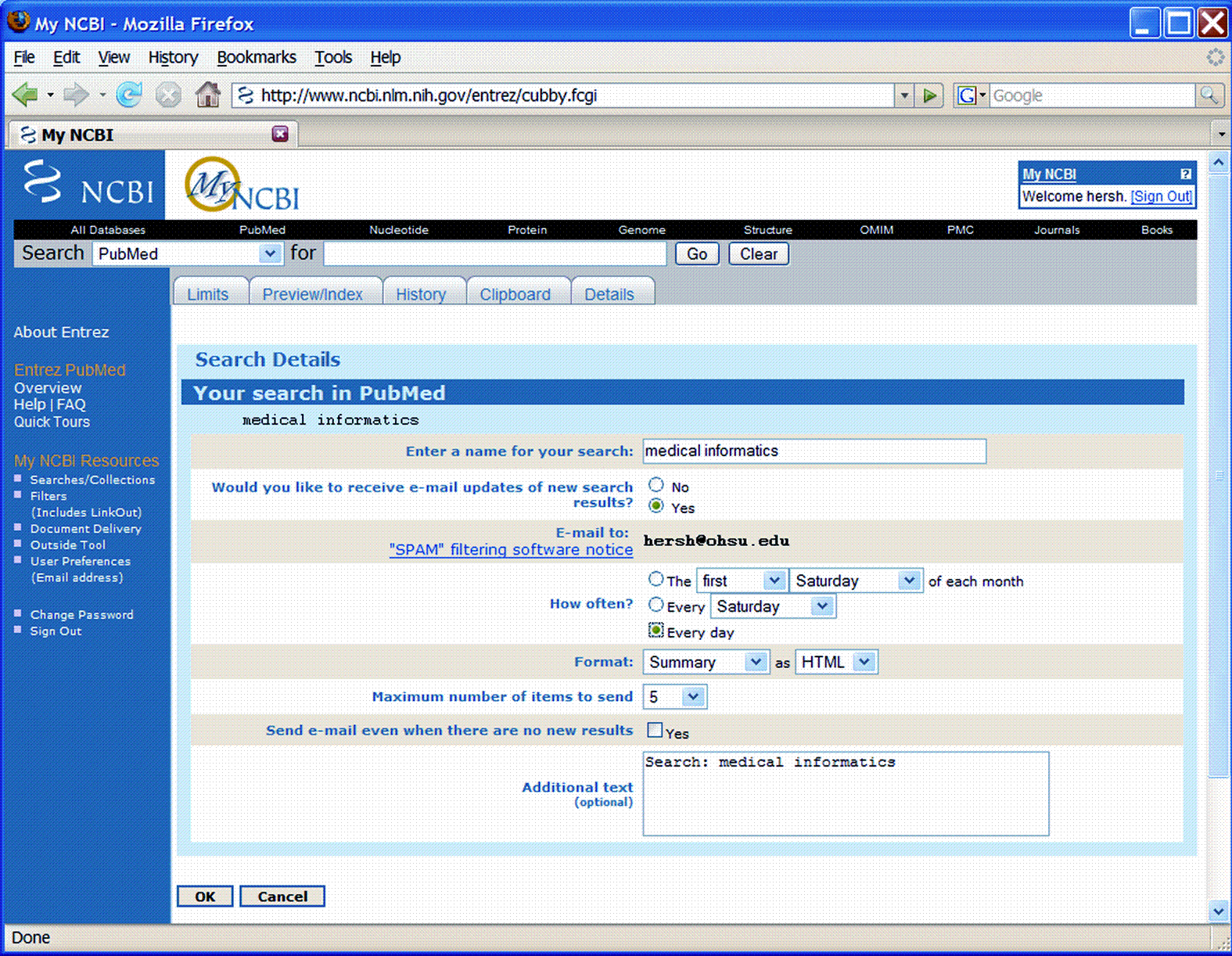Open the Quick Tours sidebar link
Image resolution: width=1232 pixels, height=956 pixels.
pyautogui.click(x=52, y=422)
